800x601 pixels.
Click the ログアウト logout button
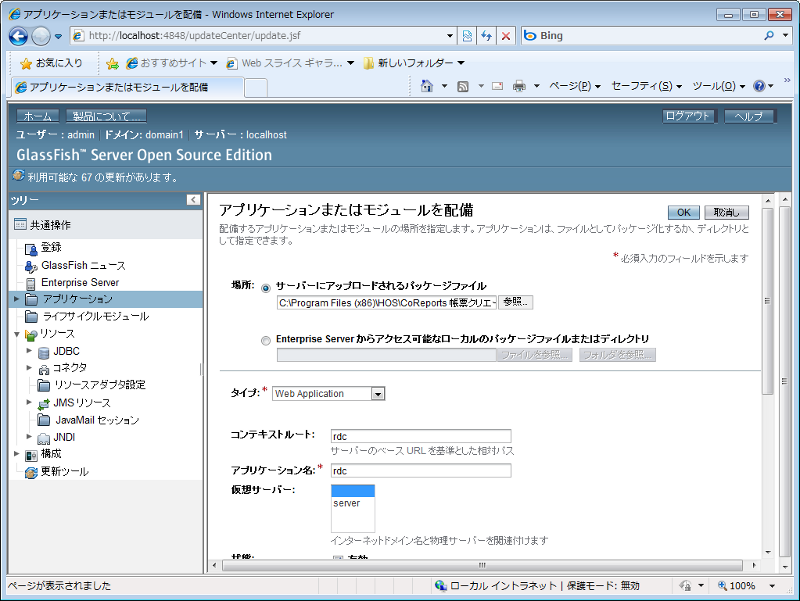(688, 116)
